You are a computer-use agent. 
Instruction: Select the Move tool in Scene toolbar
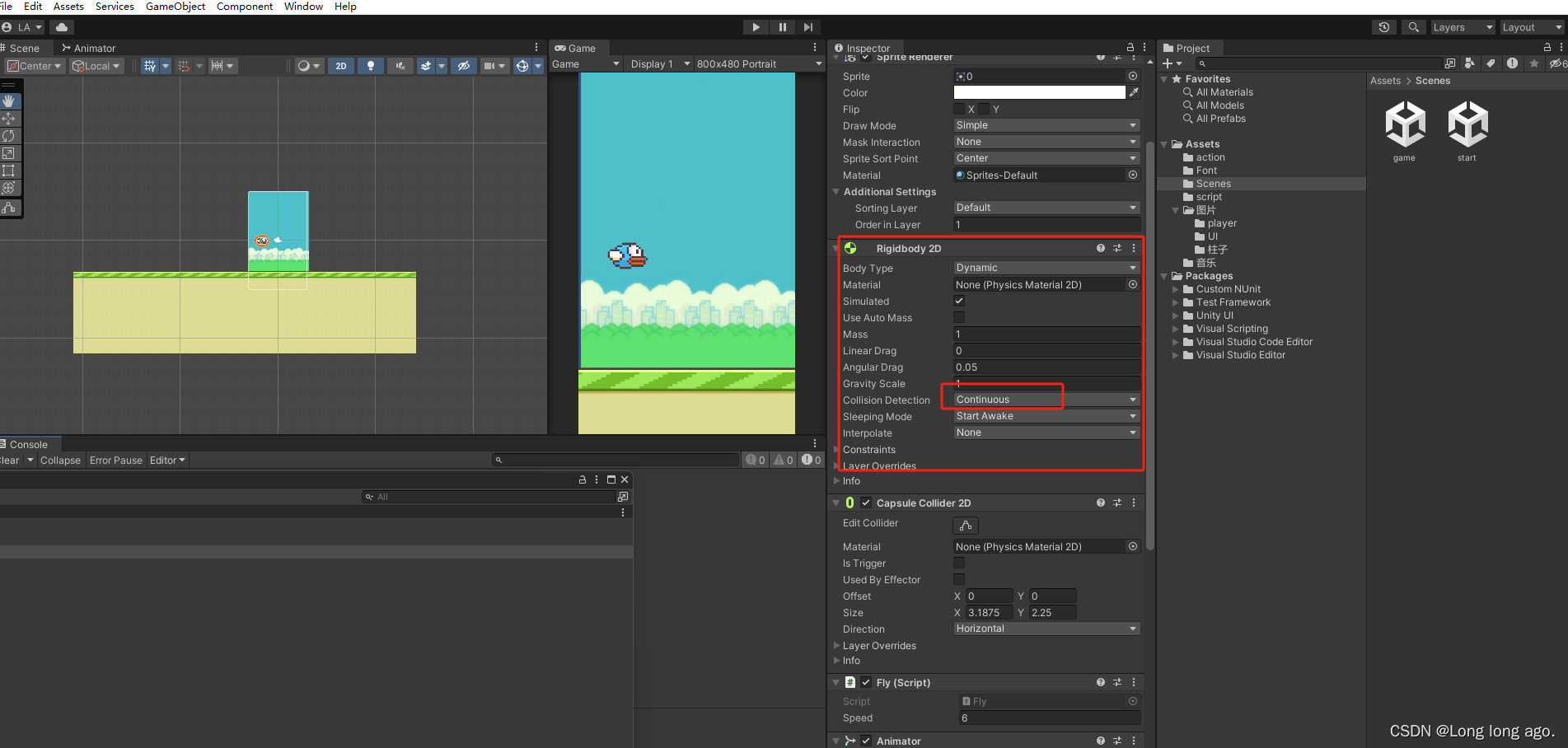[9, 119]
